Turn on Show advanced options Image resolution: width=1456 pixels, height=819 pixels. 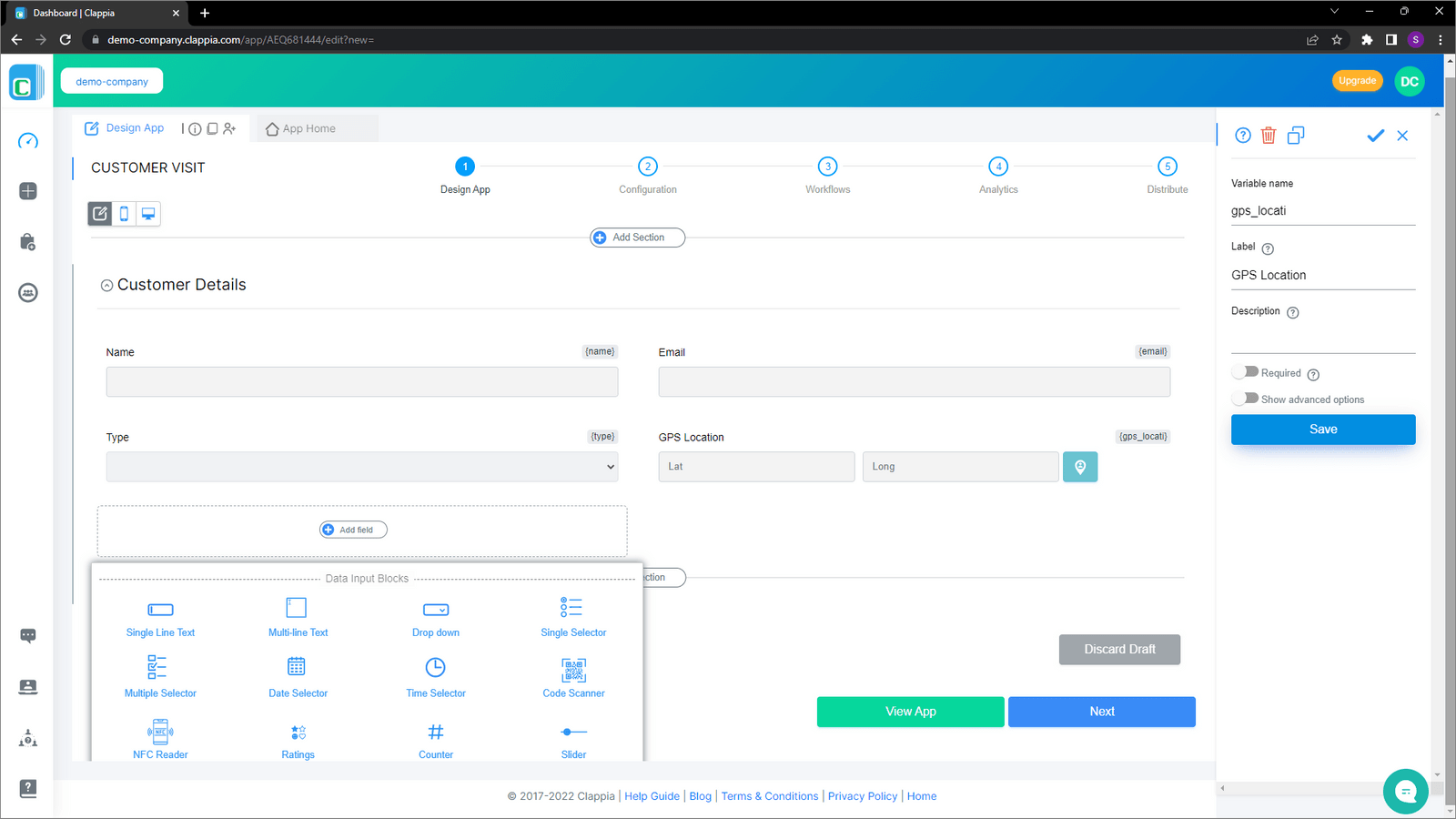point(1243,397)
